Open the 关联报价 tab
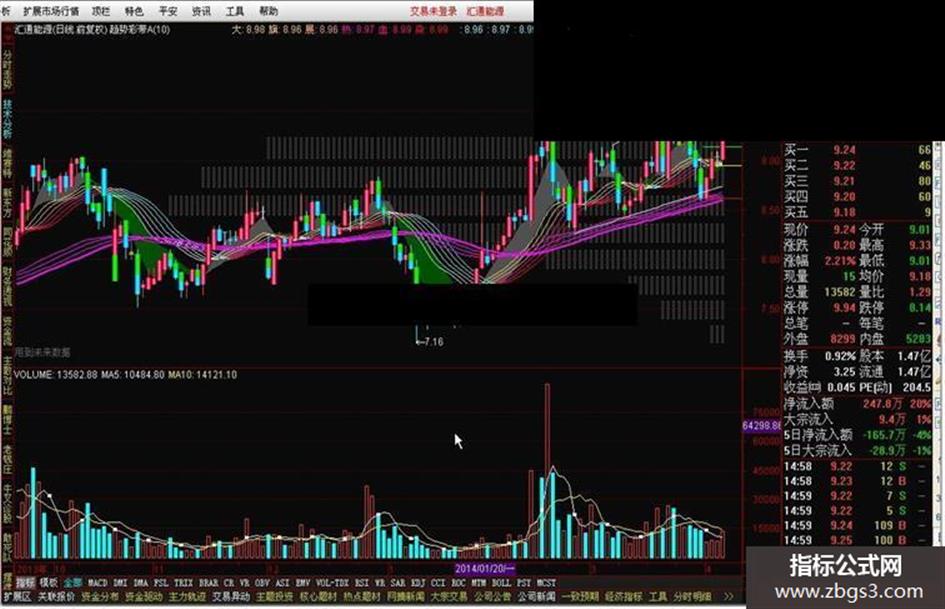This screenshot has height=609, width=945. tap(57, 596)
